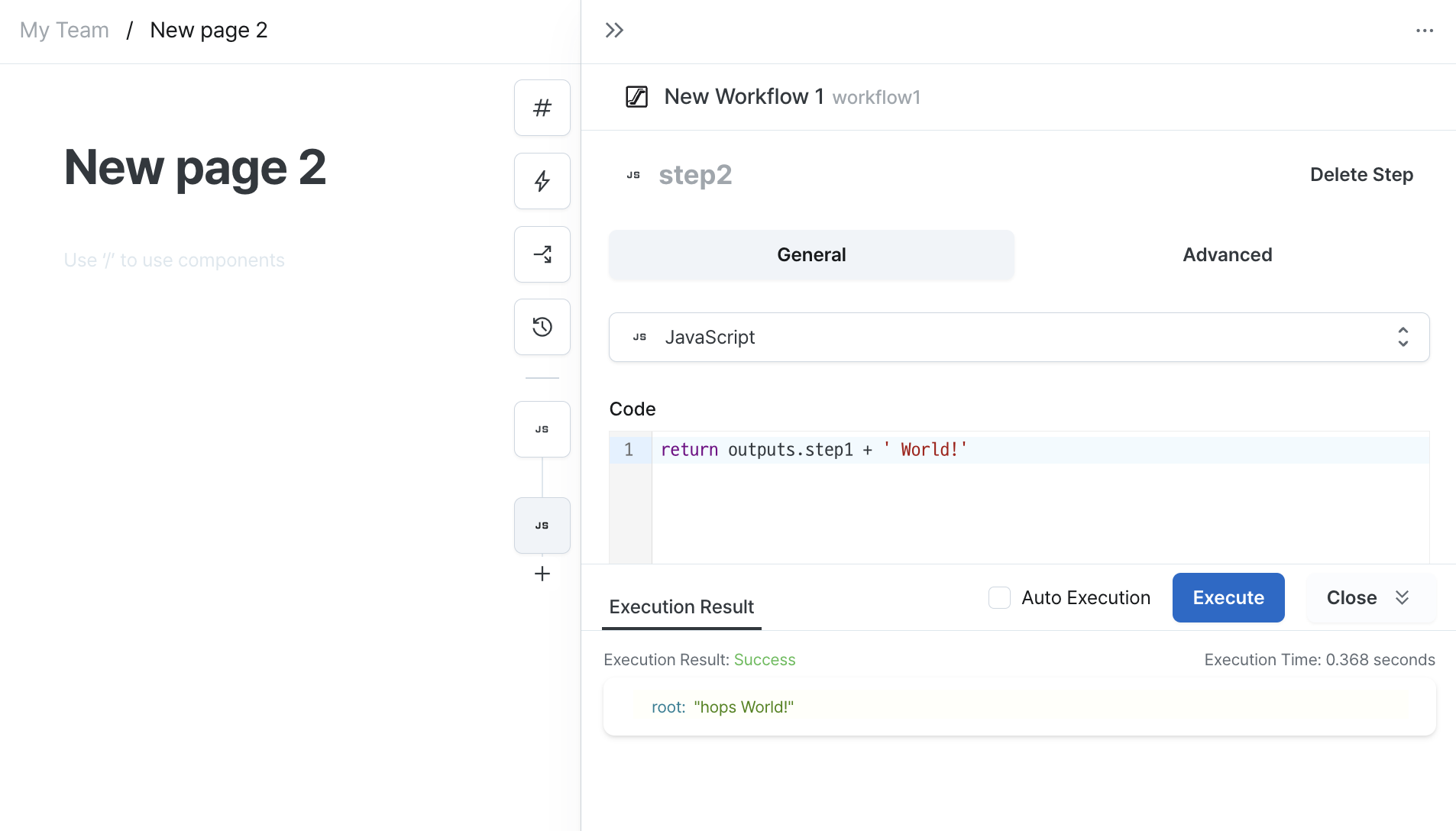Open the lightning bolt actions panel
Image resolution: width=1456 pixels, height=831 pixels.
point(542,181)
